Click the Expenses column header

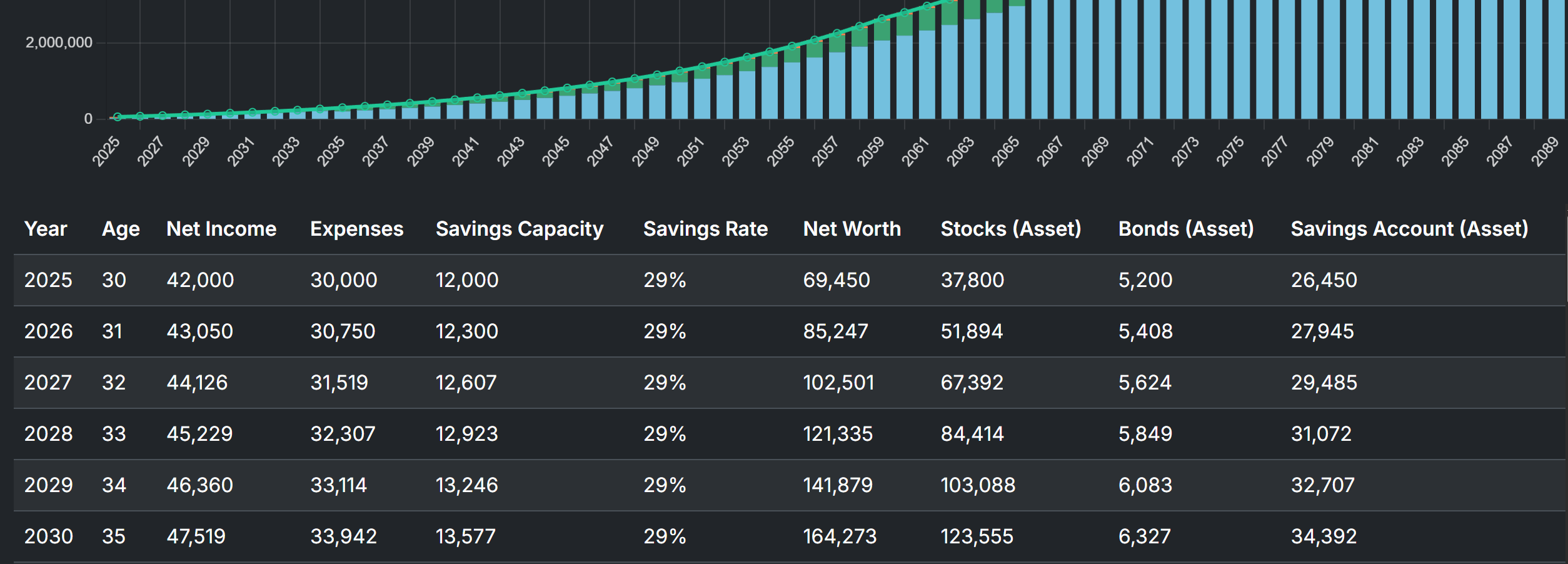[356, 229]
